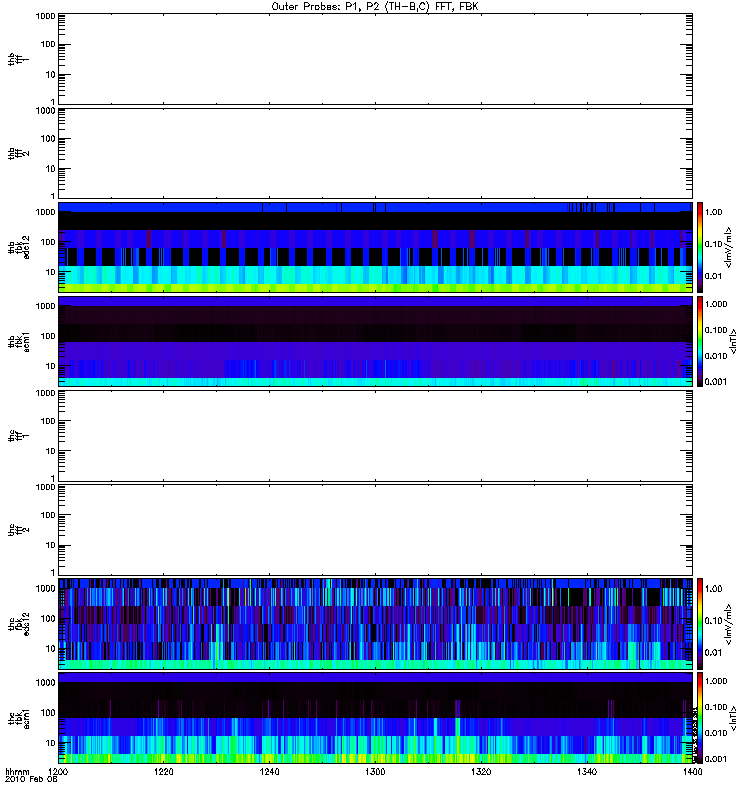The width and height of the screenshot is (750, 800).
Task: Click the 1400 time tick label
Action: point(692,772)
